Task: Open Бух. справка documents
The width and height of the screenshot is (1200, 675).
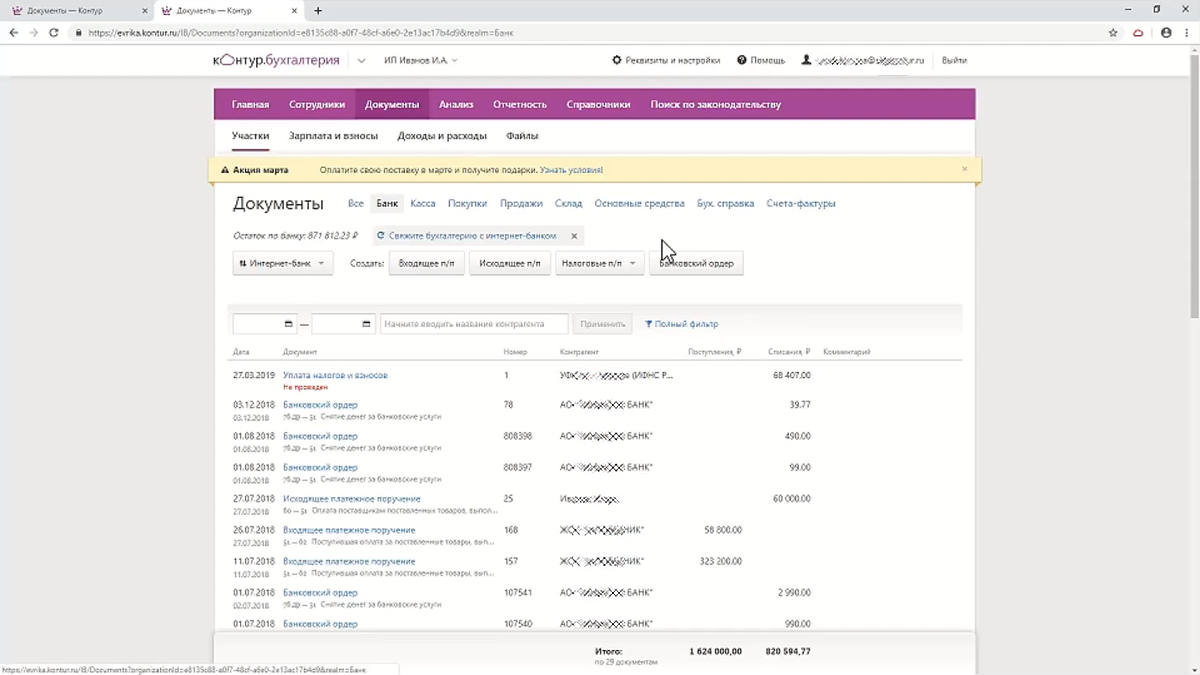Action: [726, 204]
